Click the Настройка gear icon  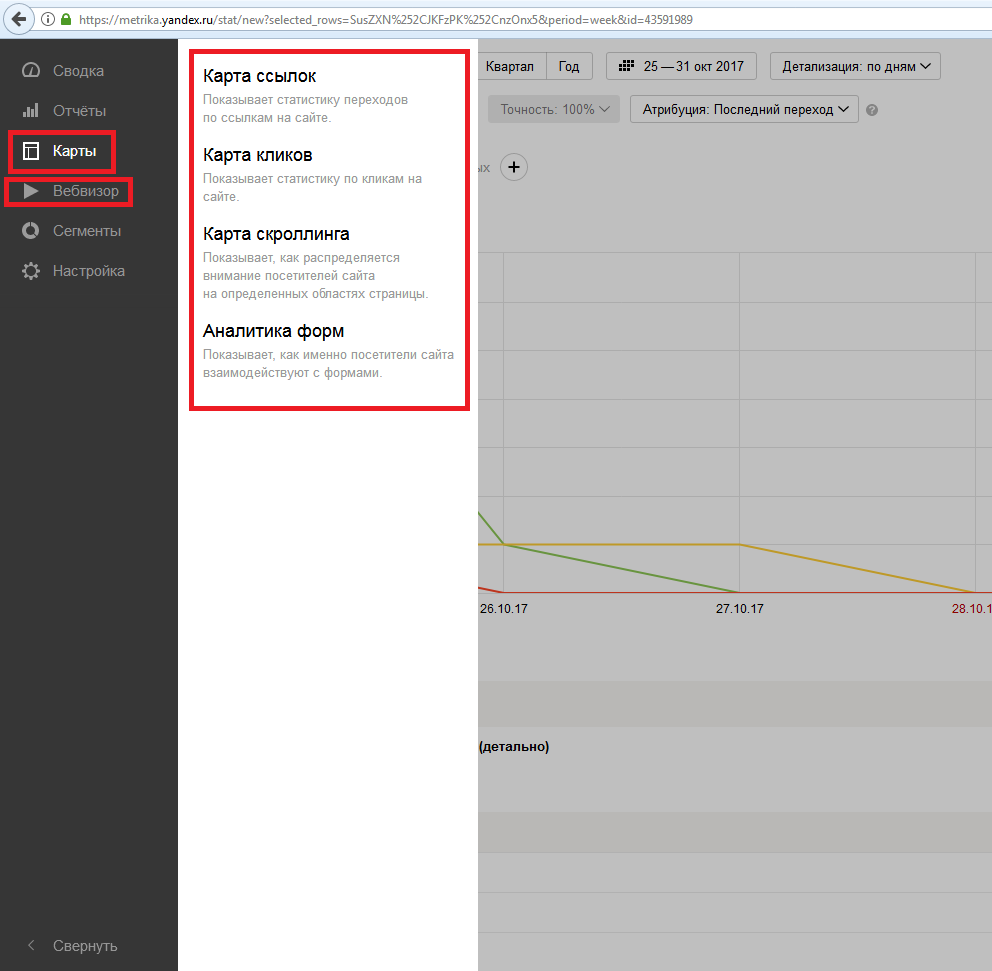tap(30, 271)
